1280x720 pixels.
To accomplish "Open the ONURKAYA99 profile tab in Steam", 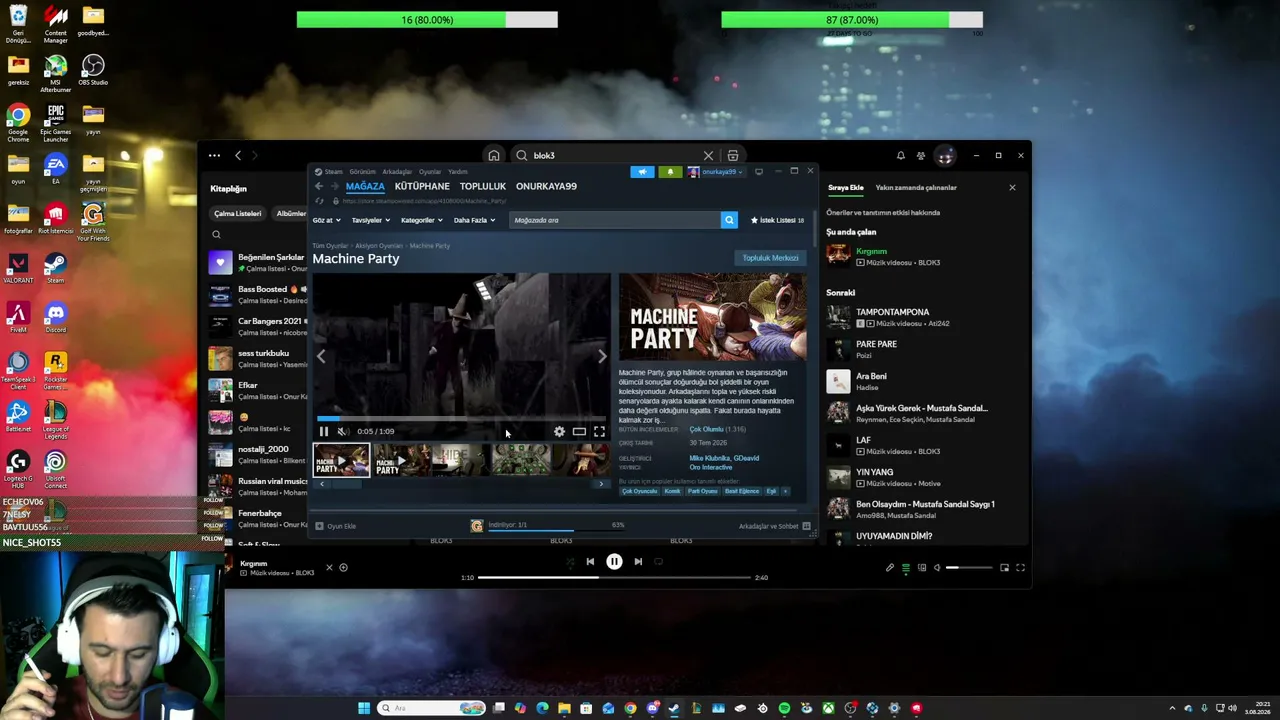I will [546, 186].
